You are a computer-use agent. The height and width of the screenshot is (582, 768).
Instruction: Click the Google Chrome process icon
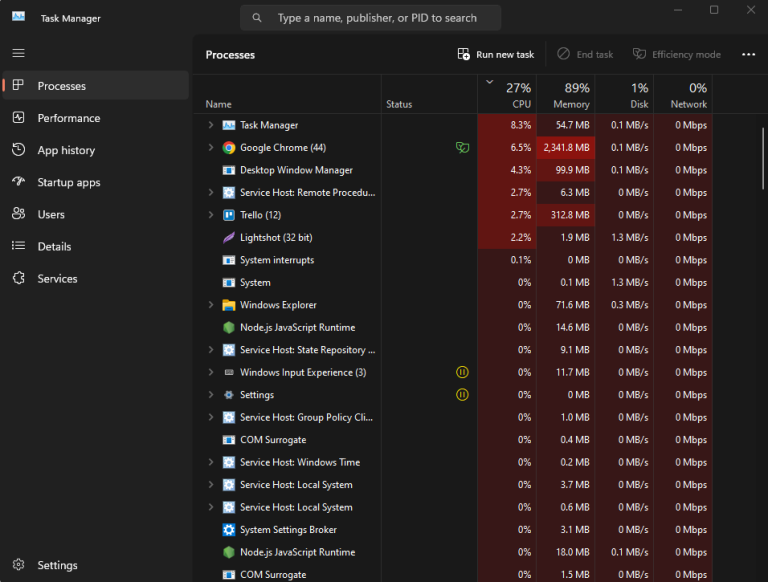pyautogui.click(x=229, y=148)
